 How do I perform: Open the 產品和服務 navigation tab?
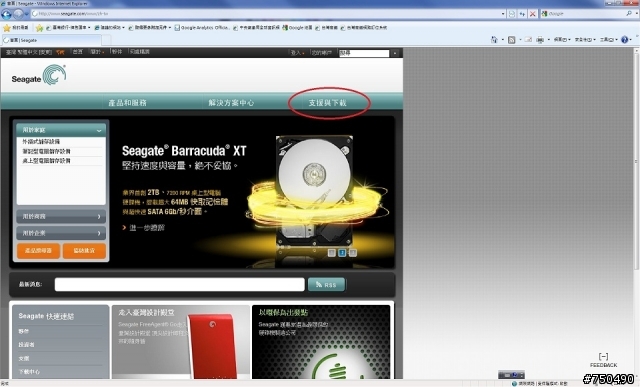[x=127, y=103]
